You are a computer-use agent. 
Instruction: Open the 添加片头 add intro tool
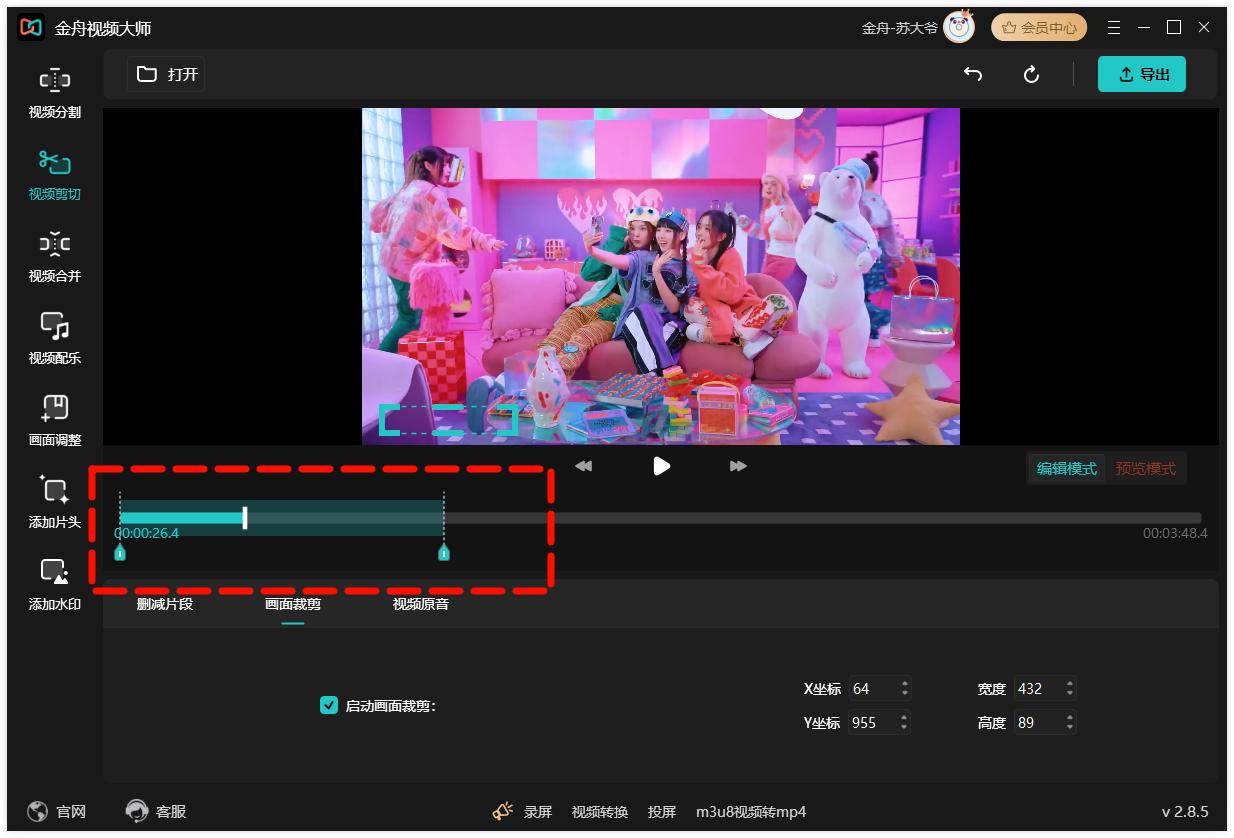(55, 503)
